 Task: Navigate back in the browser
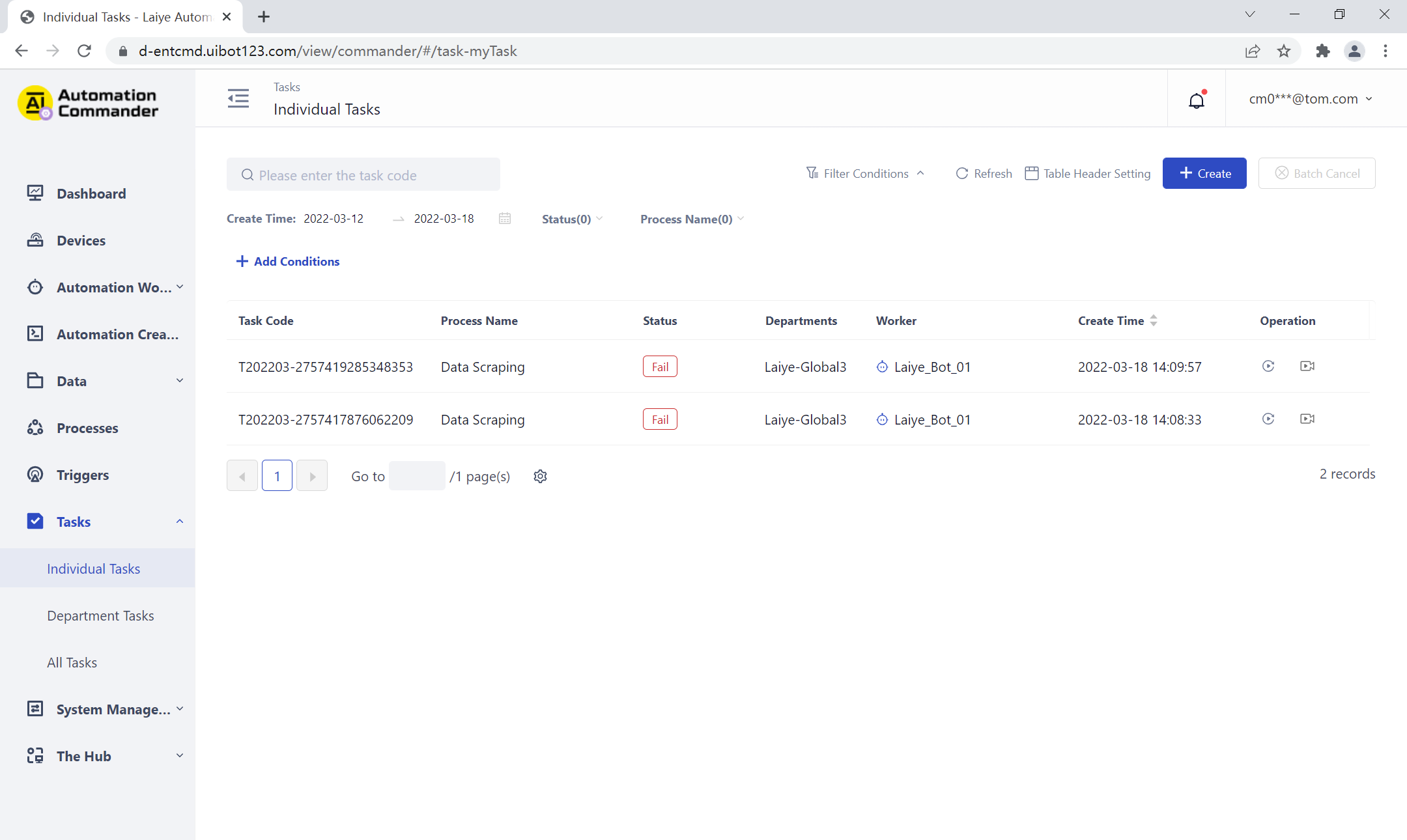(x=21, y=51)
